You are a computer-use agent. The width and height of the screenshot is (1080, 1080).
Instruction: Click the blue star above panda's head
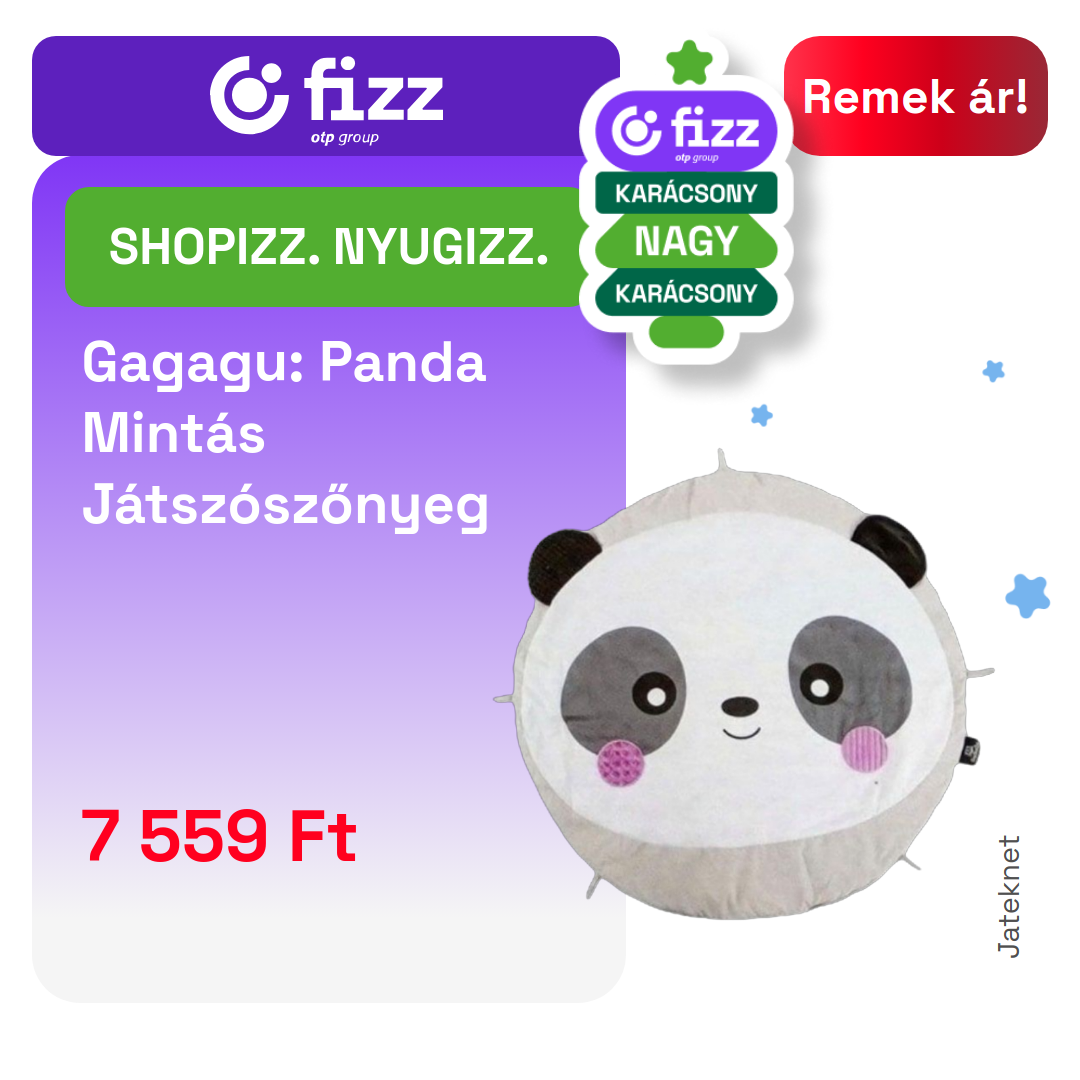click(x=761, y=415)
